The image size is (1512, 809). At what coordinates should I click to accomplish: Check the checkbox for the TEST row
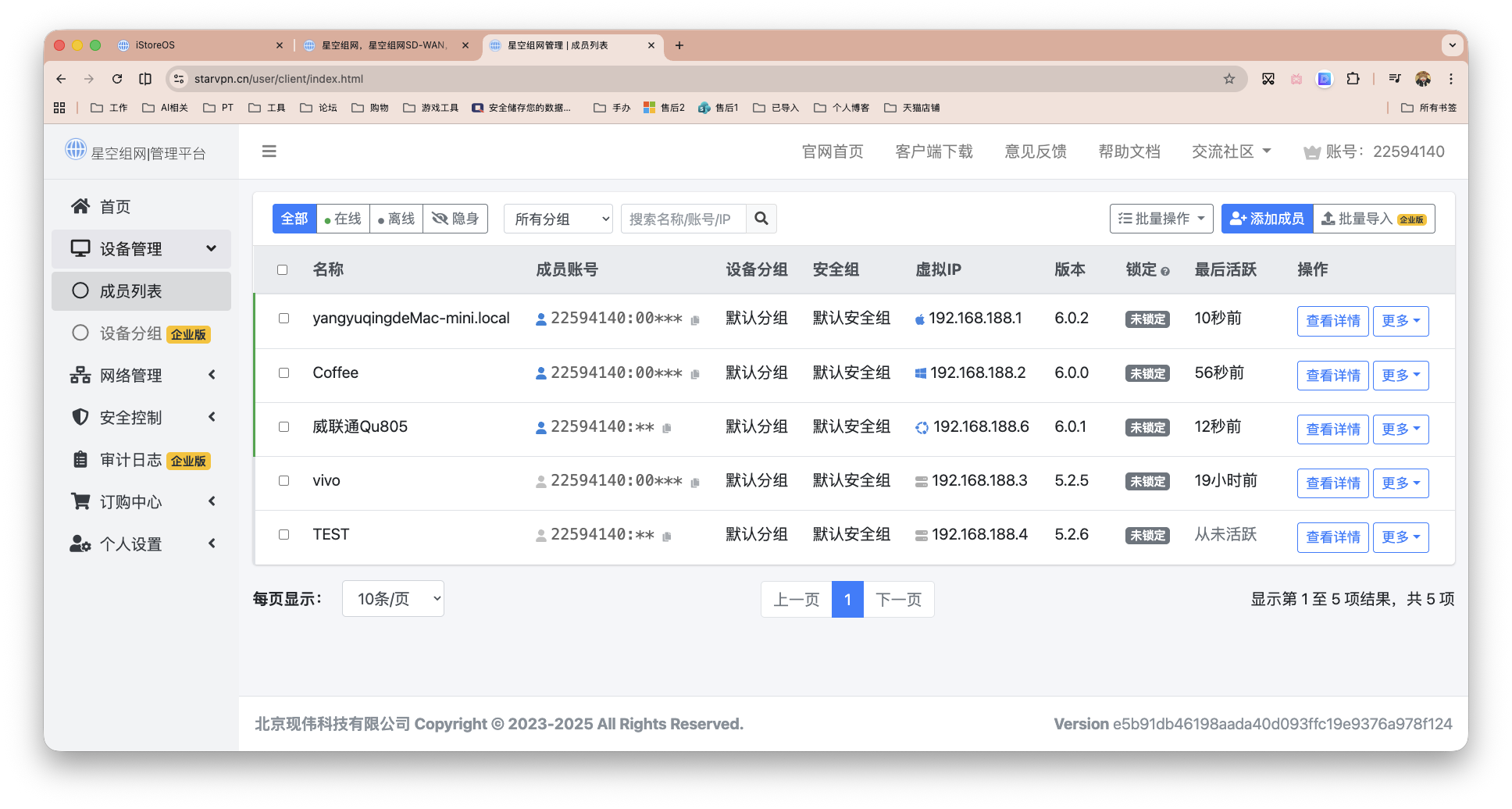[283, 534]
